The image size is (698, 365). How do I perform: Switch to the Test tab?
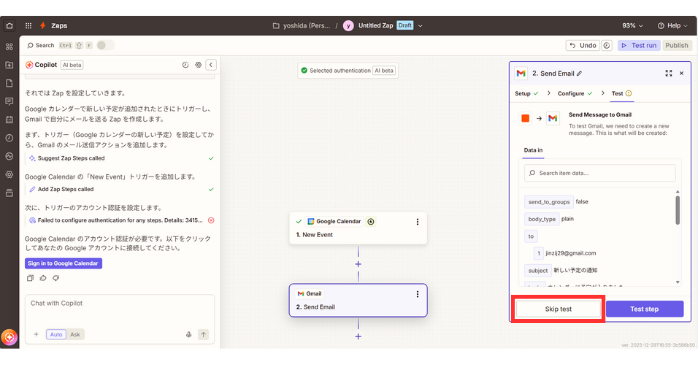click(x=621, y=93)
